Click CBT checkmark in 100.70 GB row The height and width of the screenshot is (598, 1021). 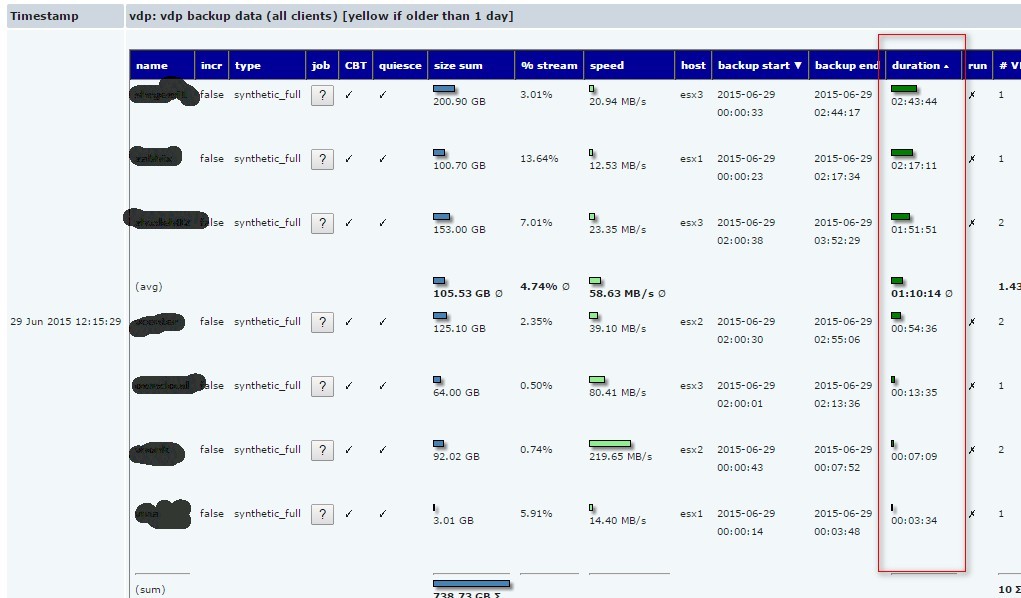(349, 159)
